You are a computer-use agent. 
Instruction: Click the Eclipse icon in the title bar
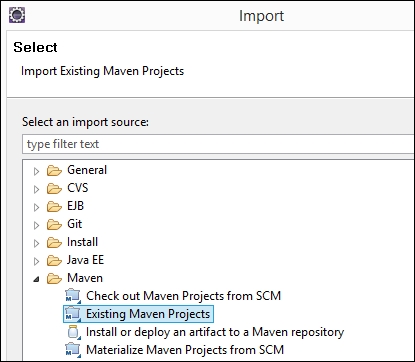pyautogui.click(x=17, y=15)
